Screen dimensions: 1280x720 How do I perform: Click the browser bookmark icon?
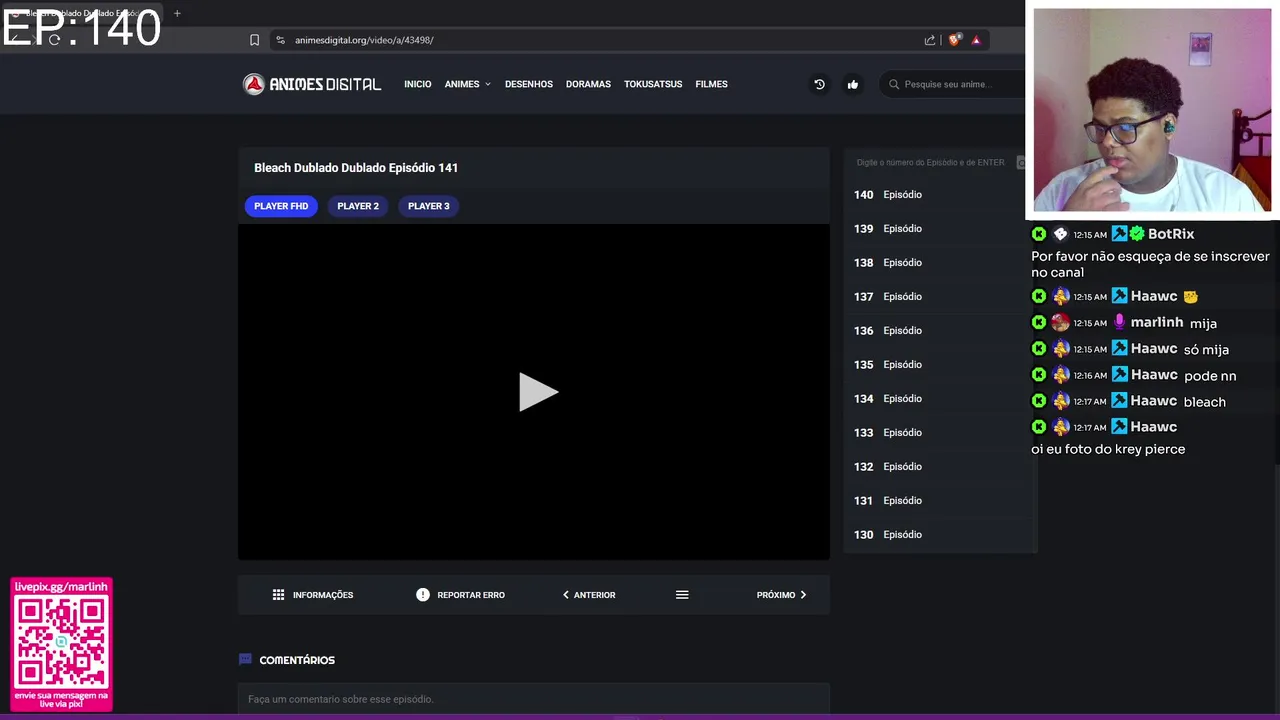[254, 40]
